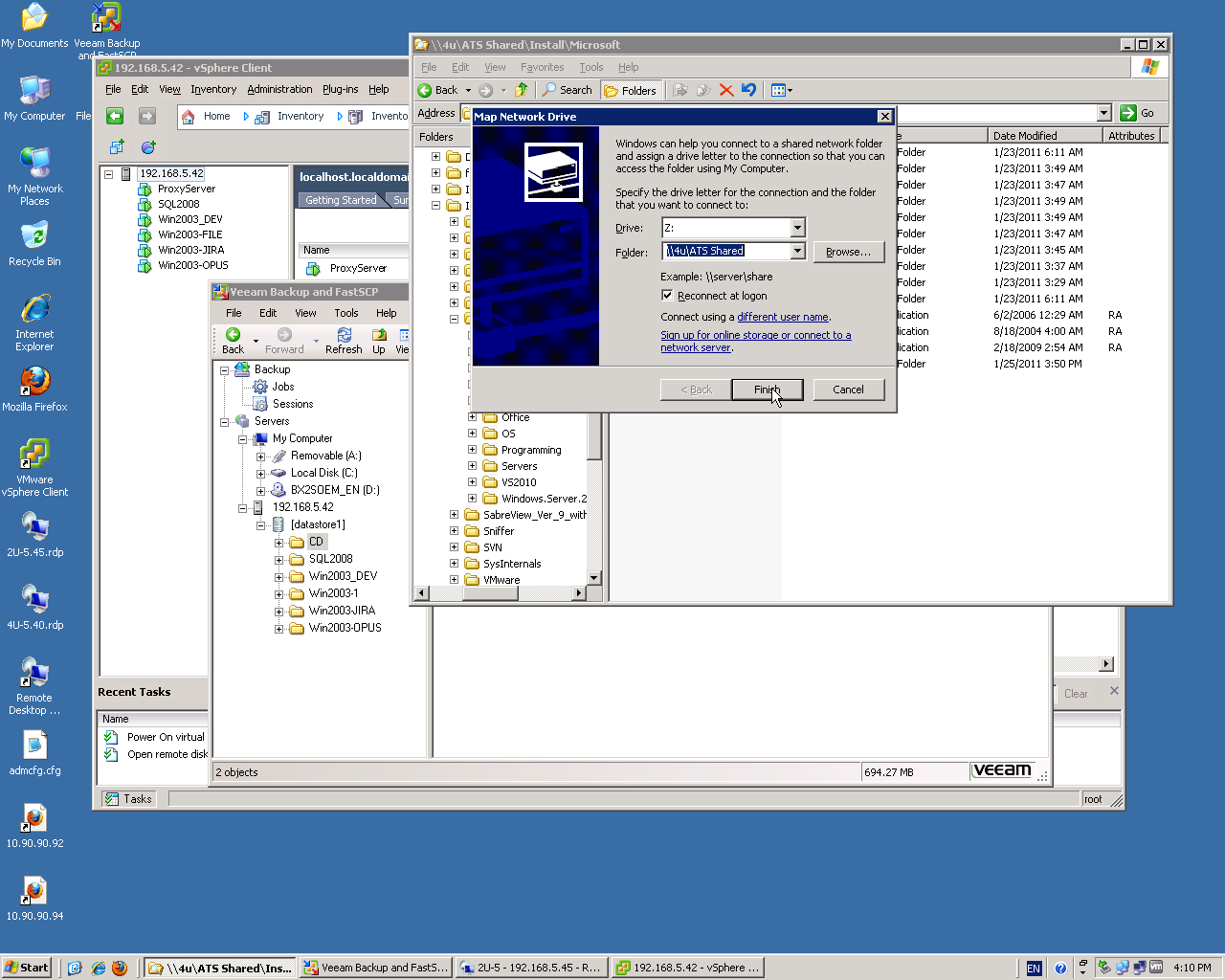The image size is (1225, 980).
Task: Click the Start button
Action: coord(26,968)
